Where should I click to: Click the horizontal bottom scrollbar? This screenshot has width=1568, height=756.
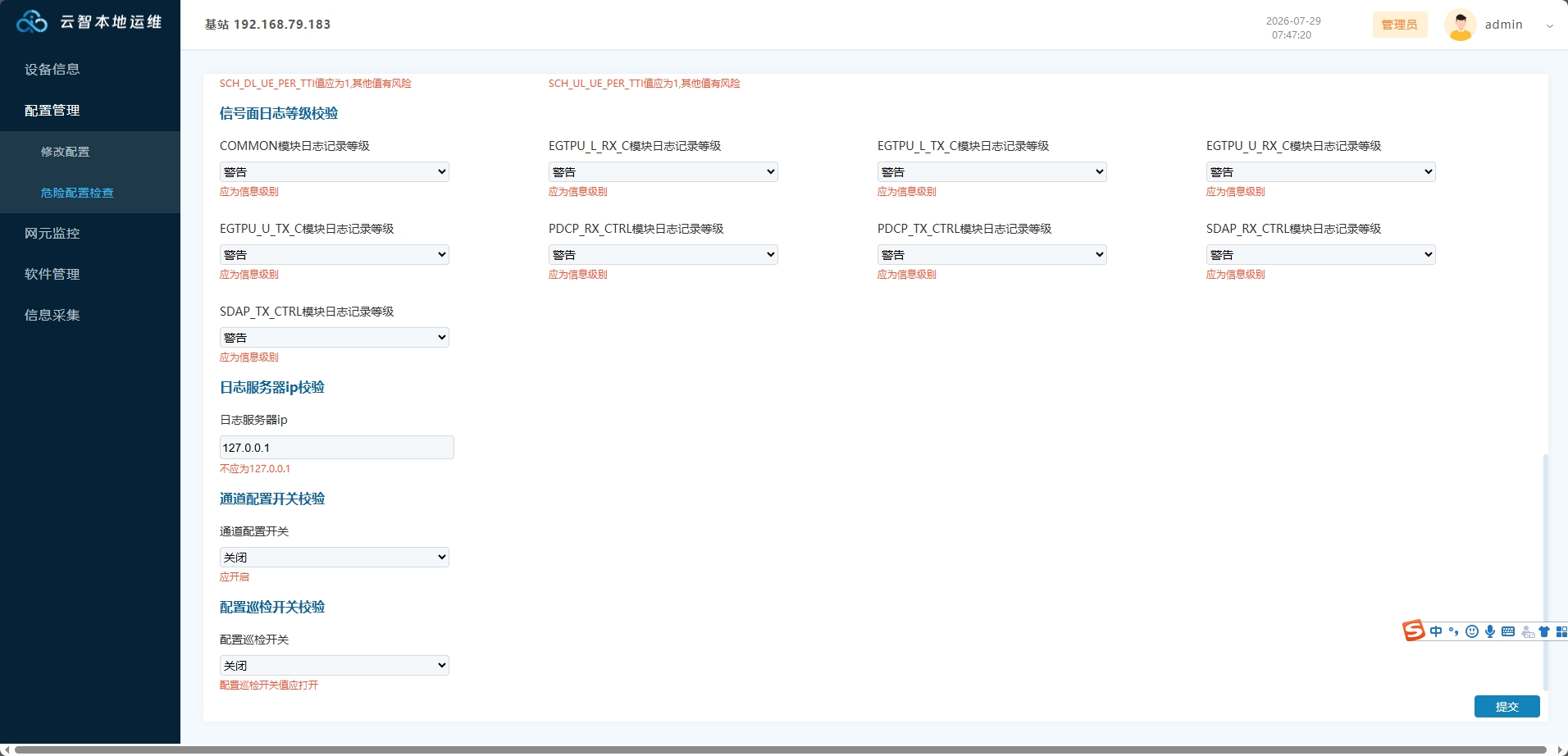pos(781,749)
